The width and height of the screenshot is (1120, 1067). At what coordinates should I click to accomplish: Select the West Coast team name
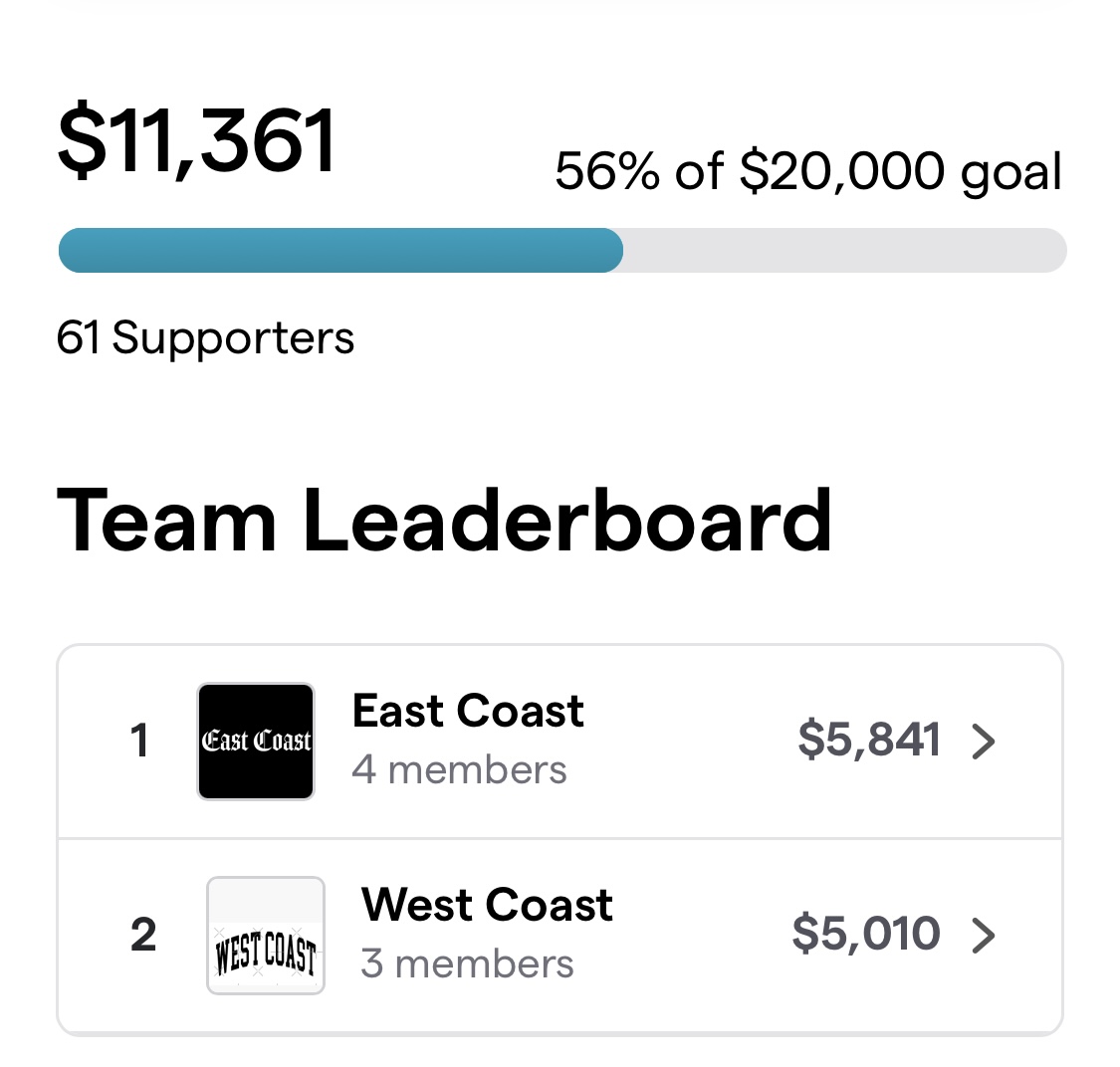tap(487, 906)
